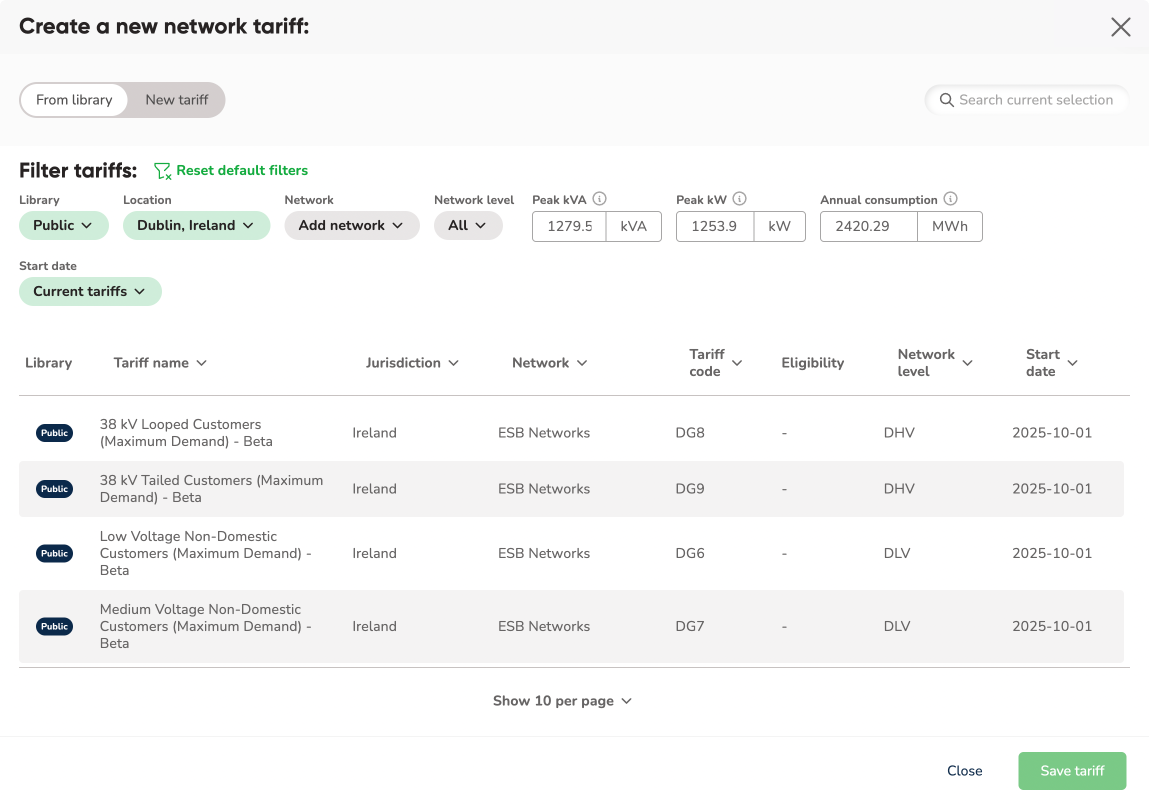The width and height of the screenshot is (1149, 804).
Task: Sort by Tariff code column
Action: [x=716, y=363]
